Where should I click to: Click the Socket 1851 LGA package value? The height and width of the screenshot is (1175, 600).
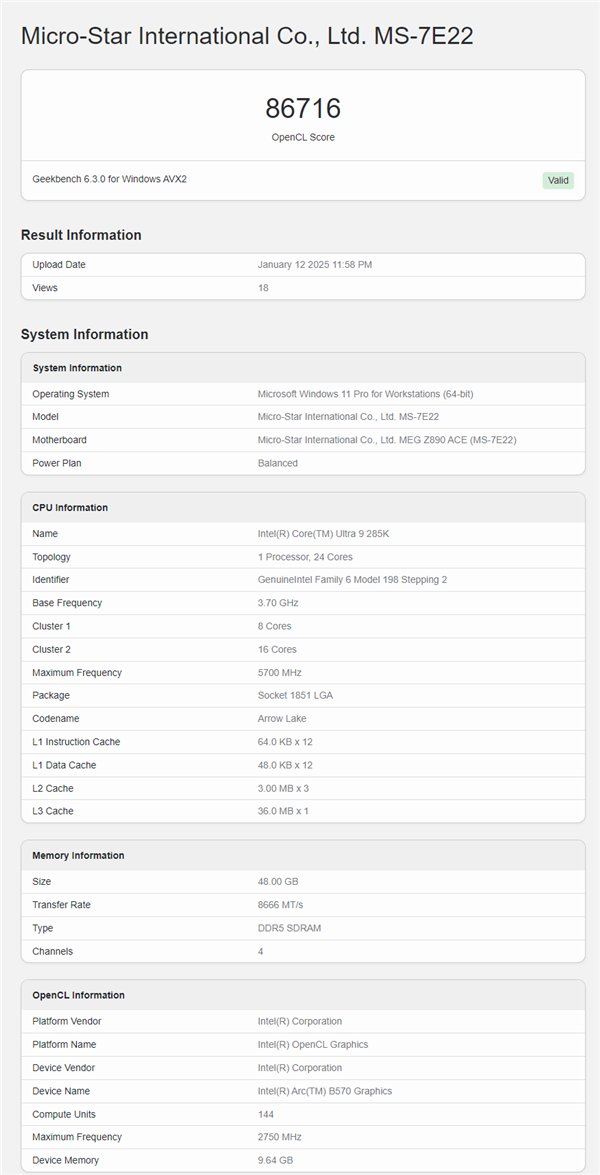coord(295,696)
